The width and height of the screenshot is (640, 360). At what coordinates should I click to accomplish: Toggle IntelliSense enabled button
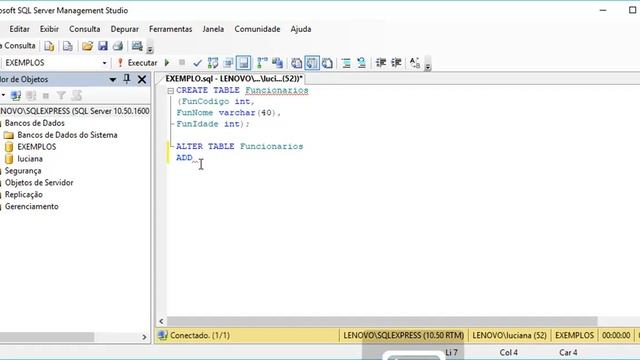click(x=244, y=63)
